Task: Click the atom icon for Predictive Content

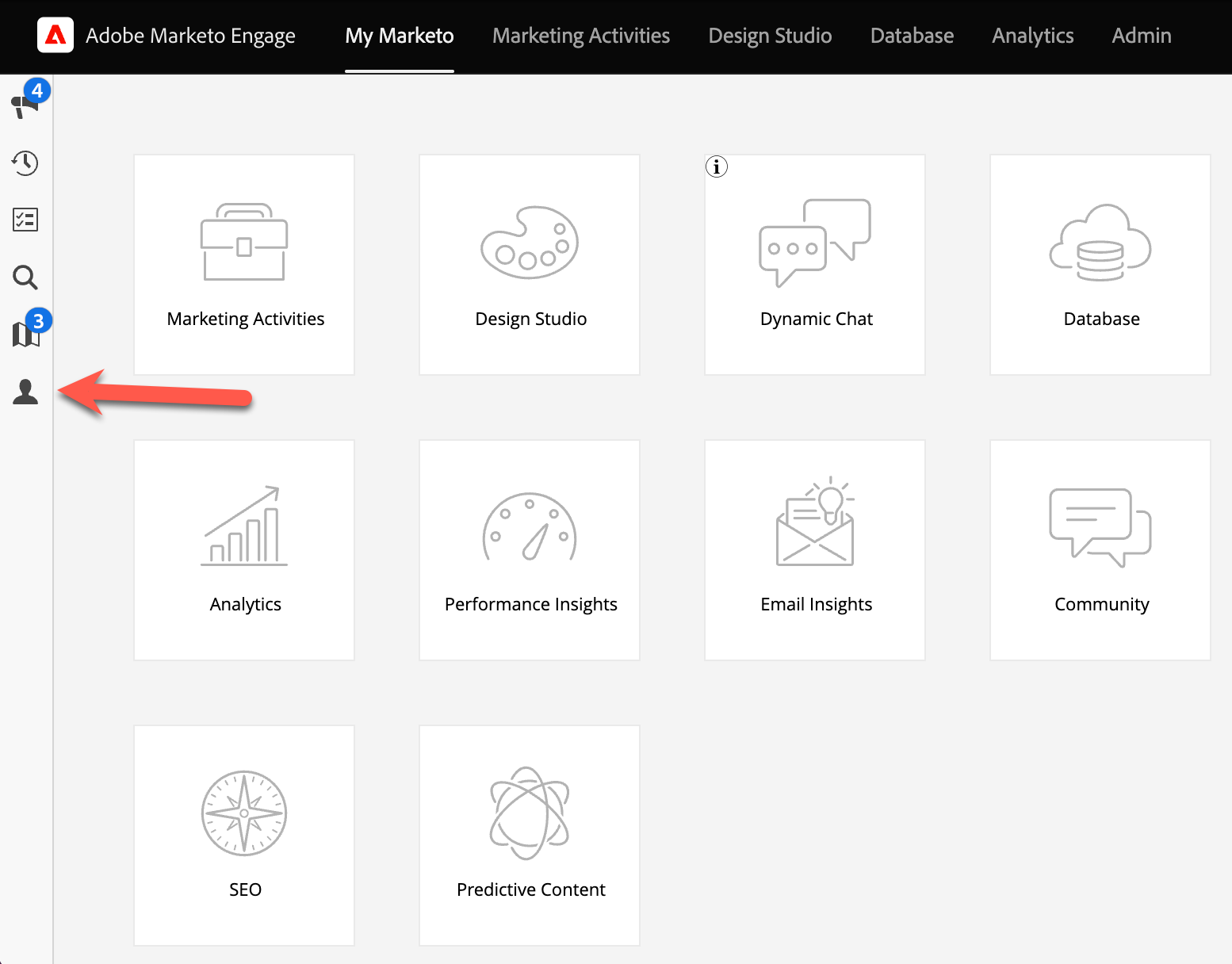Action: tap(530, 813)
